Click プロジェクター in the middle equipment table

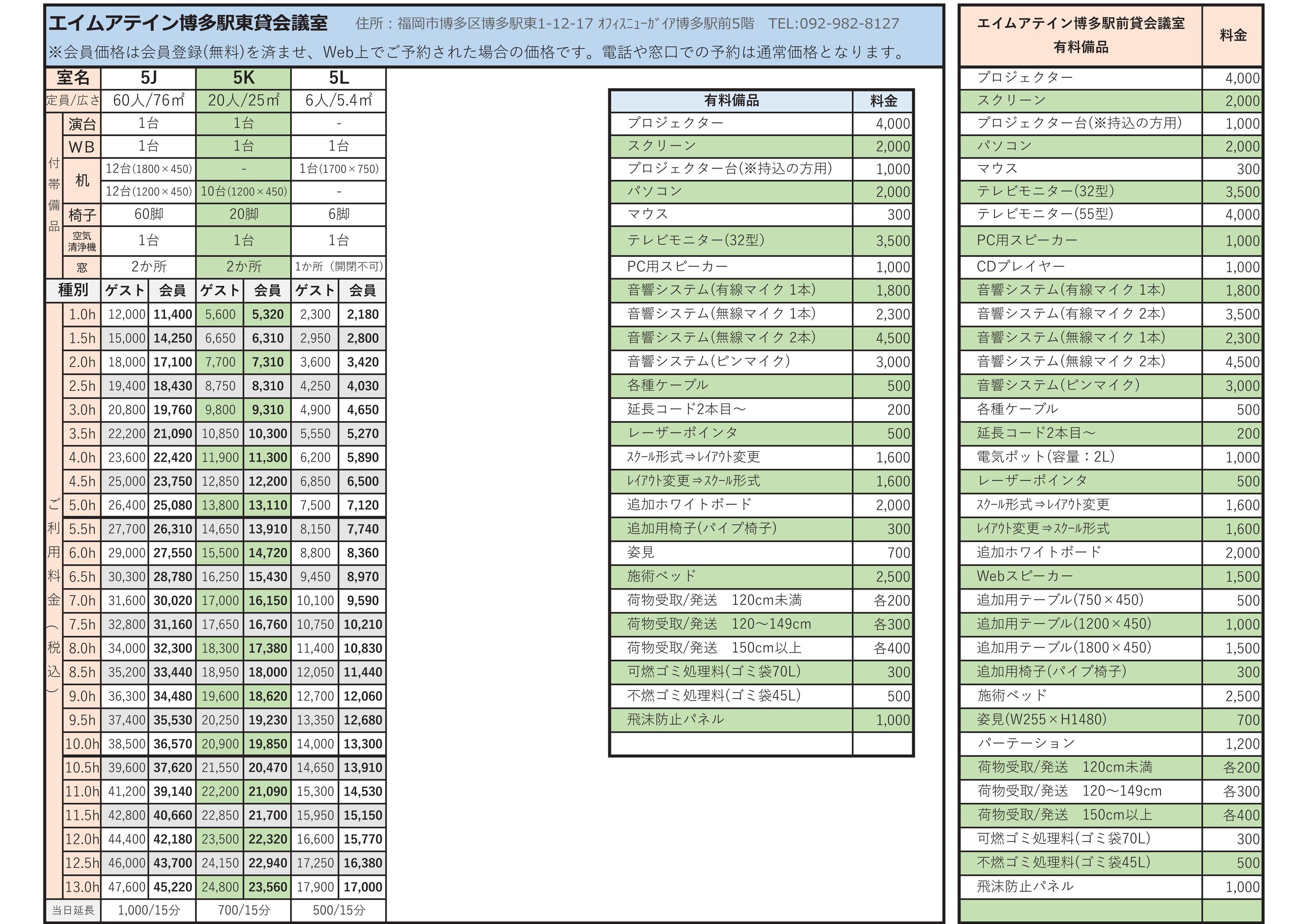pyautogui.click(x=675, y=123)
